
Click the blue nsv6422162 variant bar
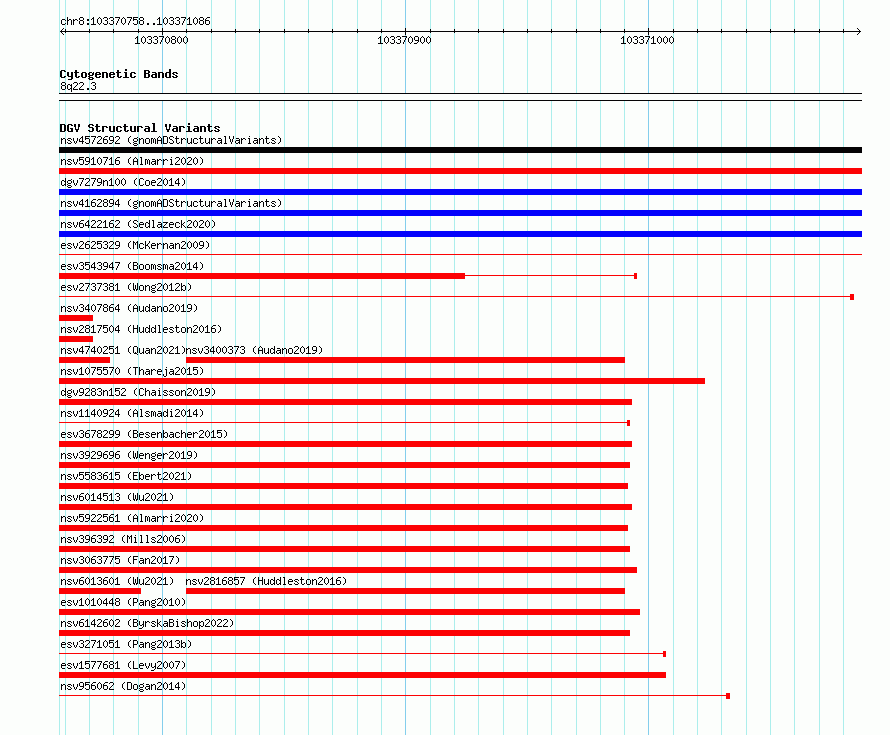pos(460,234)
